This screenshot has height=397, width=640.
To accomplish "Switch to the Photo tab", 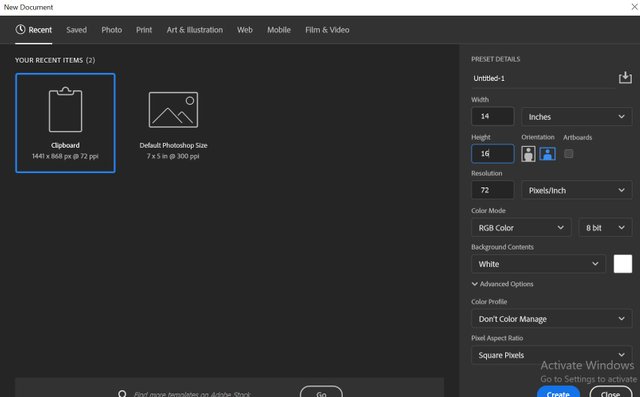I will point(112,30).
